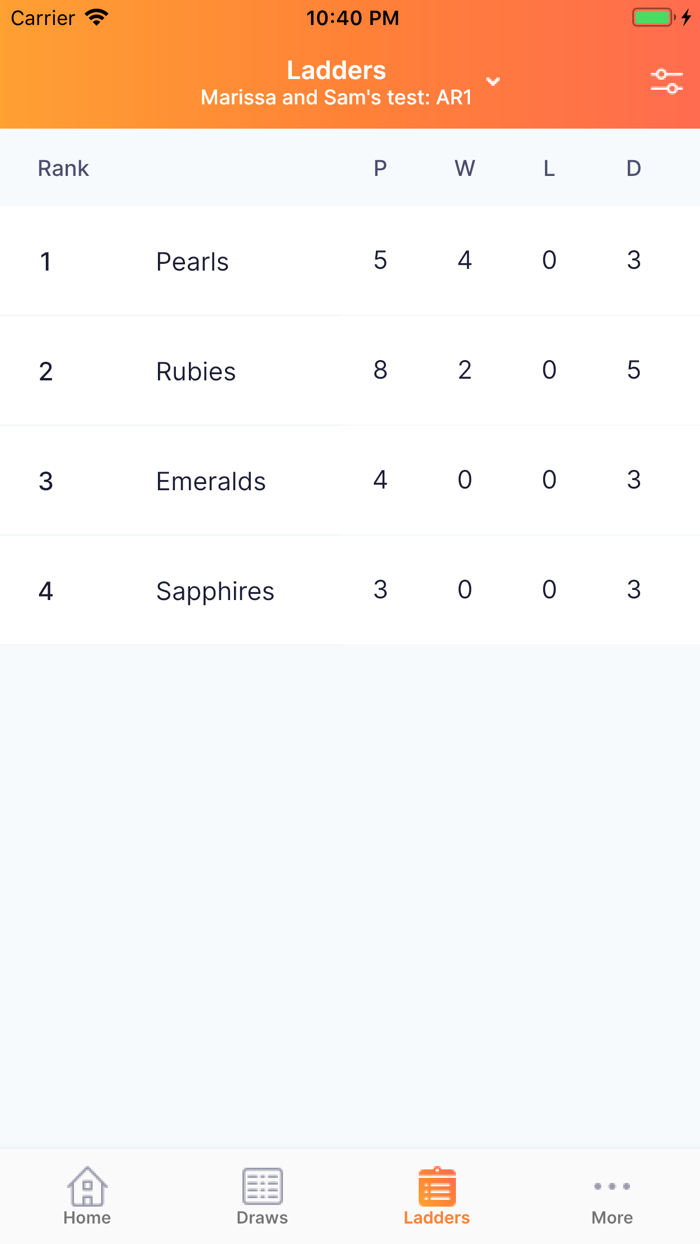Tap the Wi-Fi status icon
The image size is (700, 1244).
pos(96,17)
